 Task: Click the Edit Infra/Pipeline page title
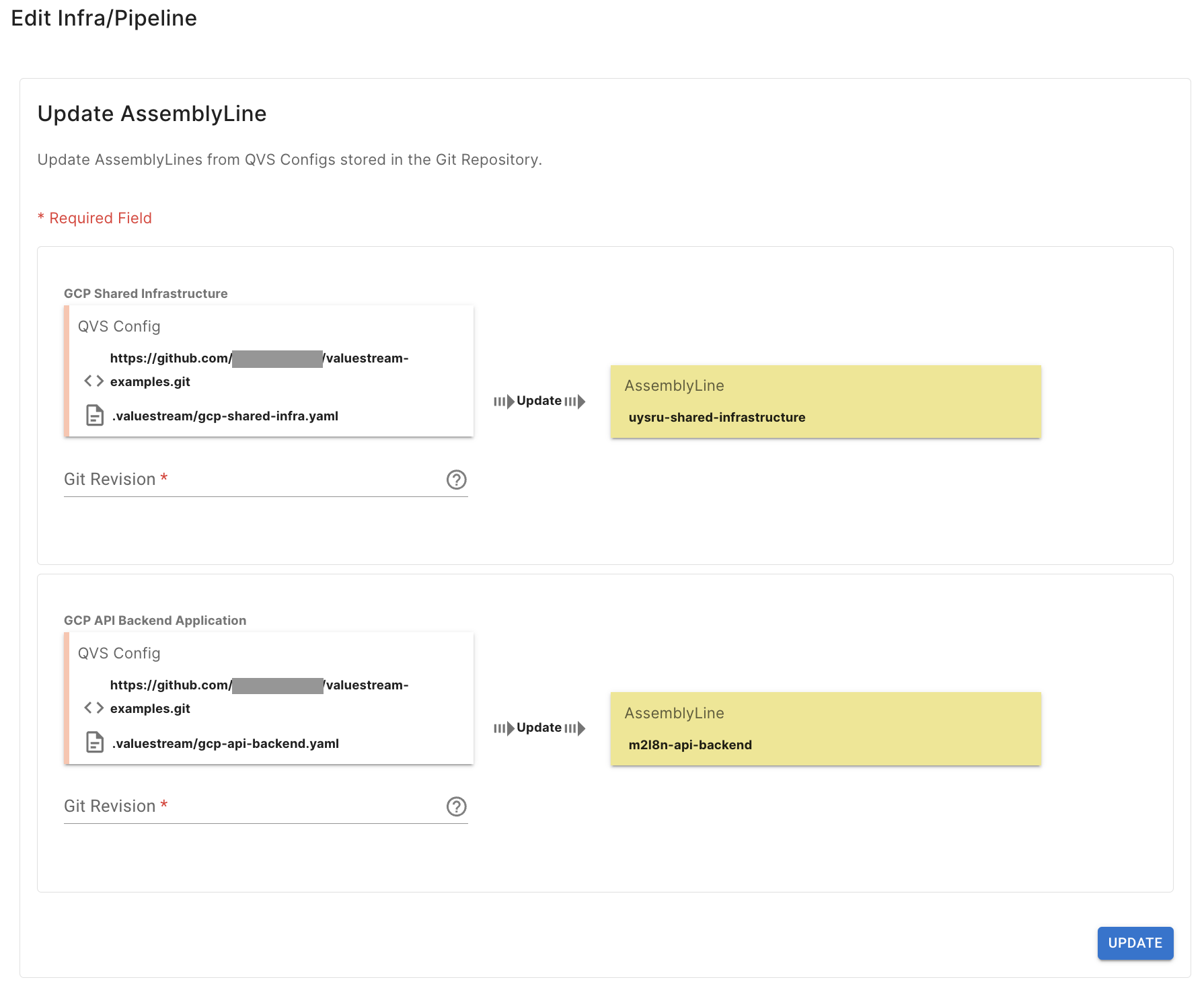[x=104, y=18]
